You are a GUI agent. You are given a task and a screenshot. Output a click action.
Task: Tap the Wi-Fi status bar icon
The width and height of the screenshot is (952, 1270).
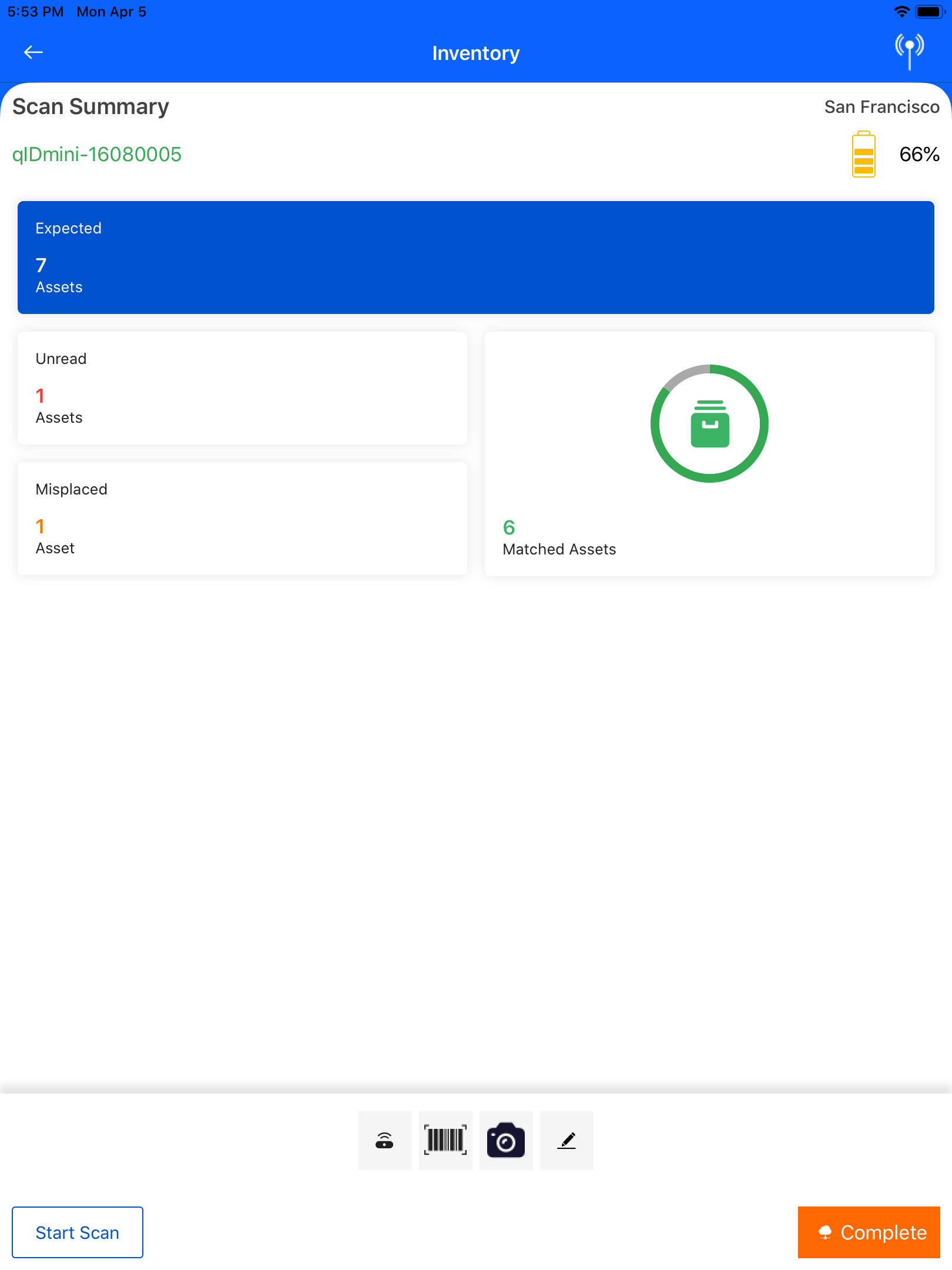(901, 12)
